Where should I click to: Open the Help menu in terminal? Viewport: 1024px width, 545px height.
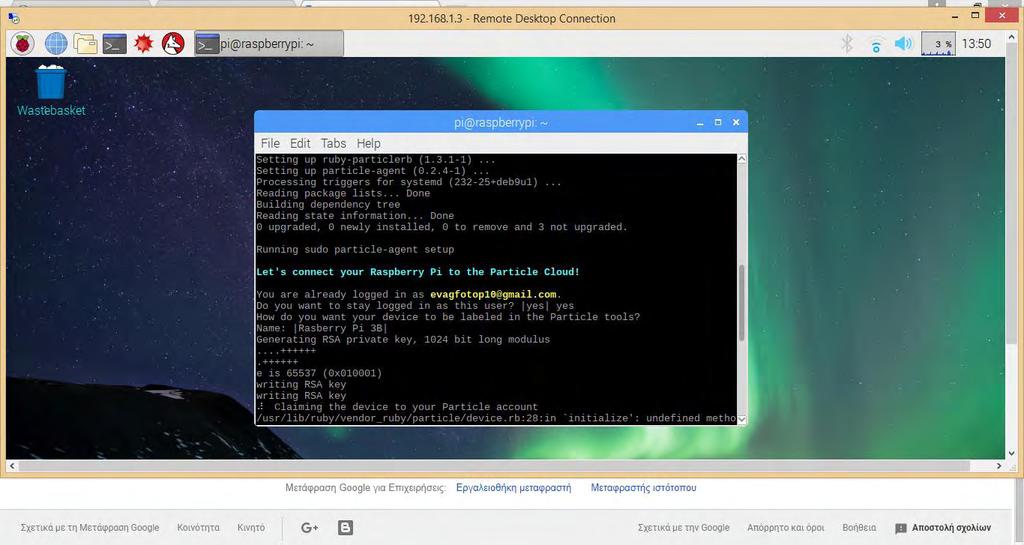(x=368, y=143)
